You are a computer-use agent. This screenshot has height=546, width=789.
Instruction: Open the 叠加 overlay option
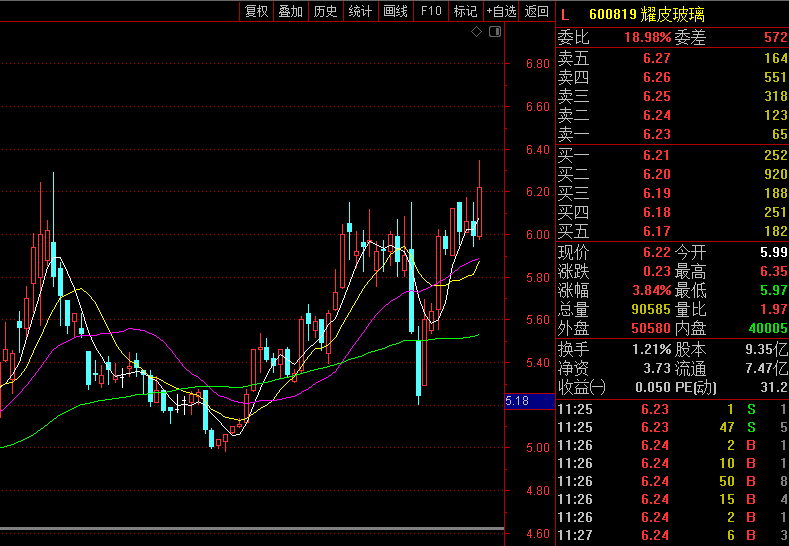[291, 11]
